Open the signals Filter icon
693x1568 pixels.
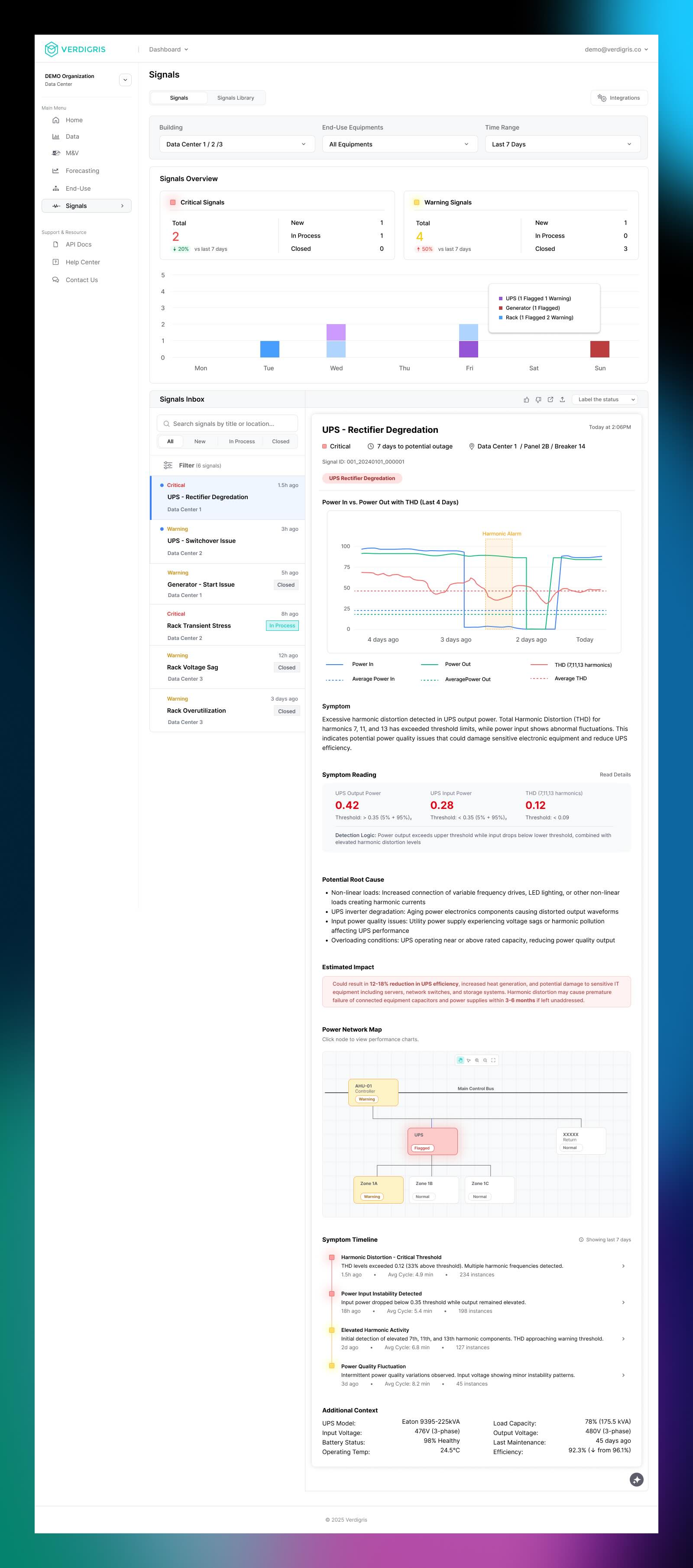coord(168,466)
